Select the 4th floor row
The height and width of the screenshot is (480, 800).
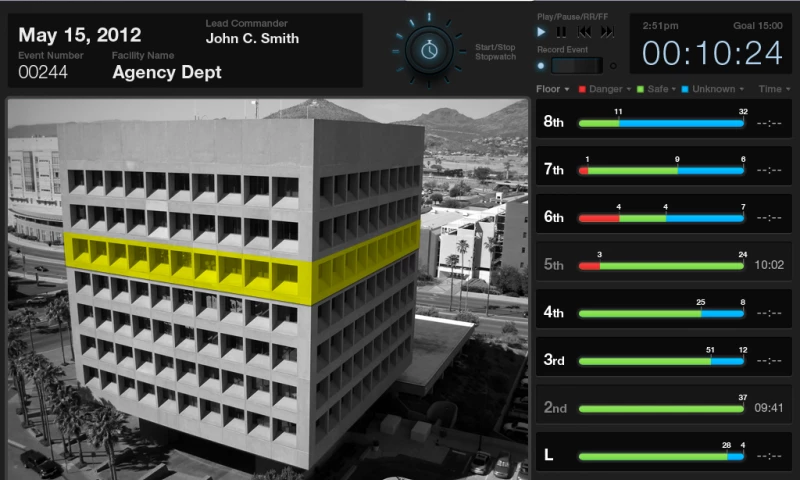[664, 309]
